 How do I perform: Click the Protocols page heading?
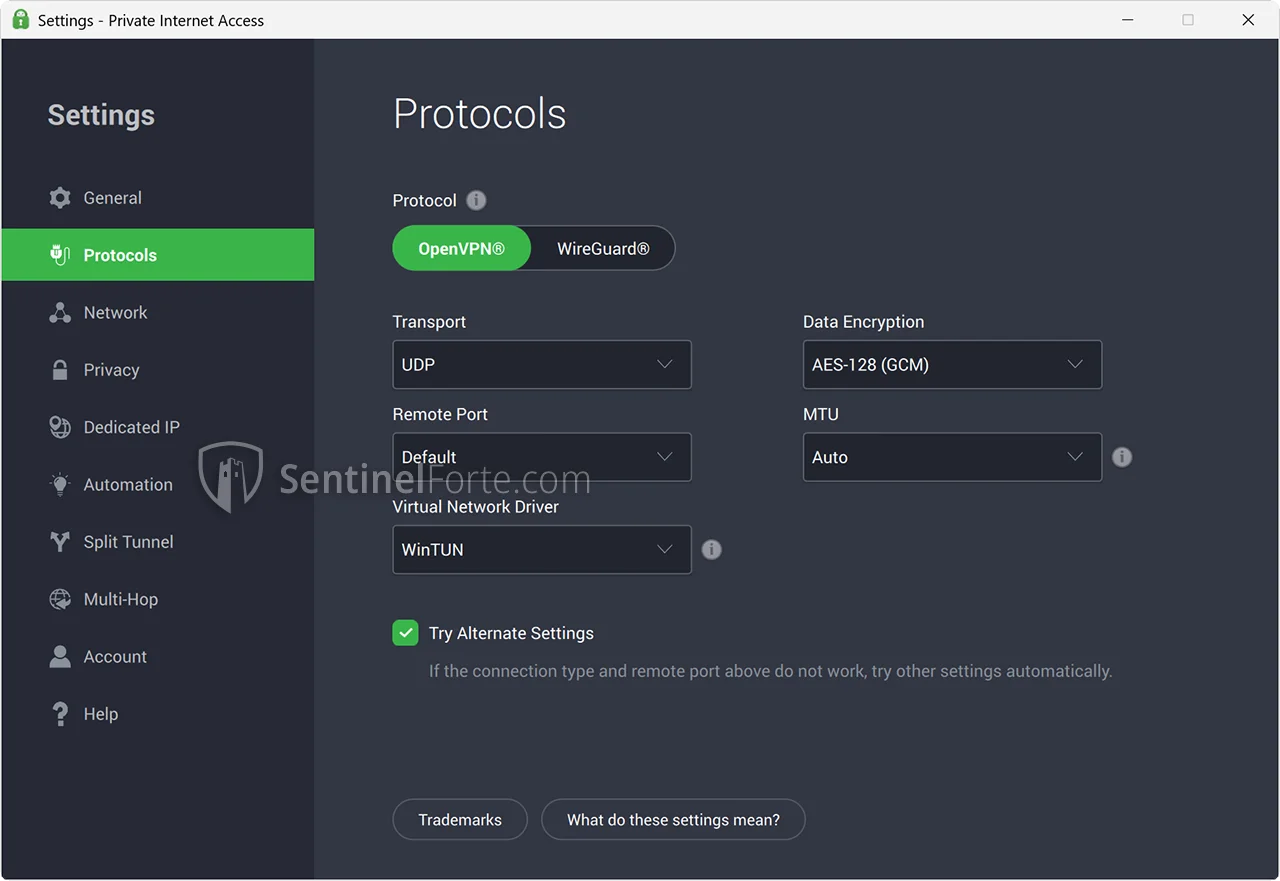(x=480, y=114)
